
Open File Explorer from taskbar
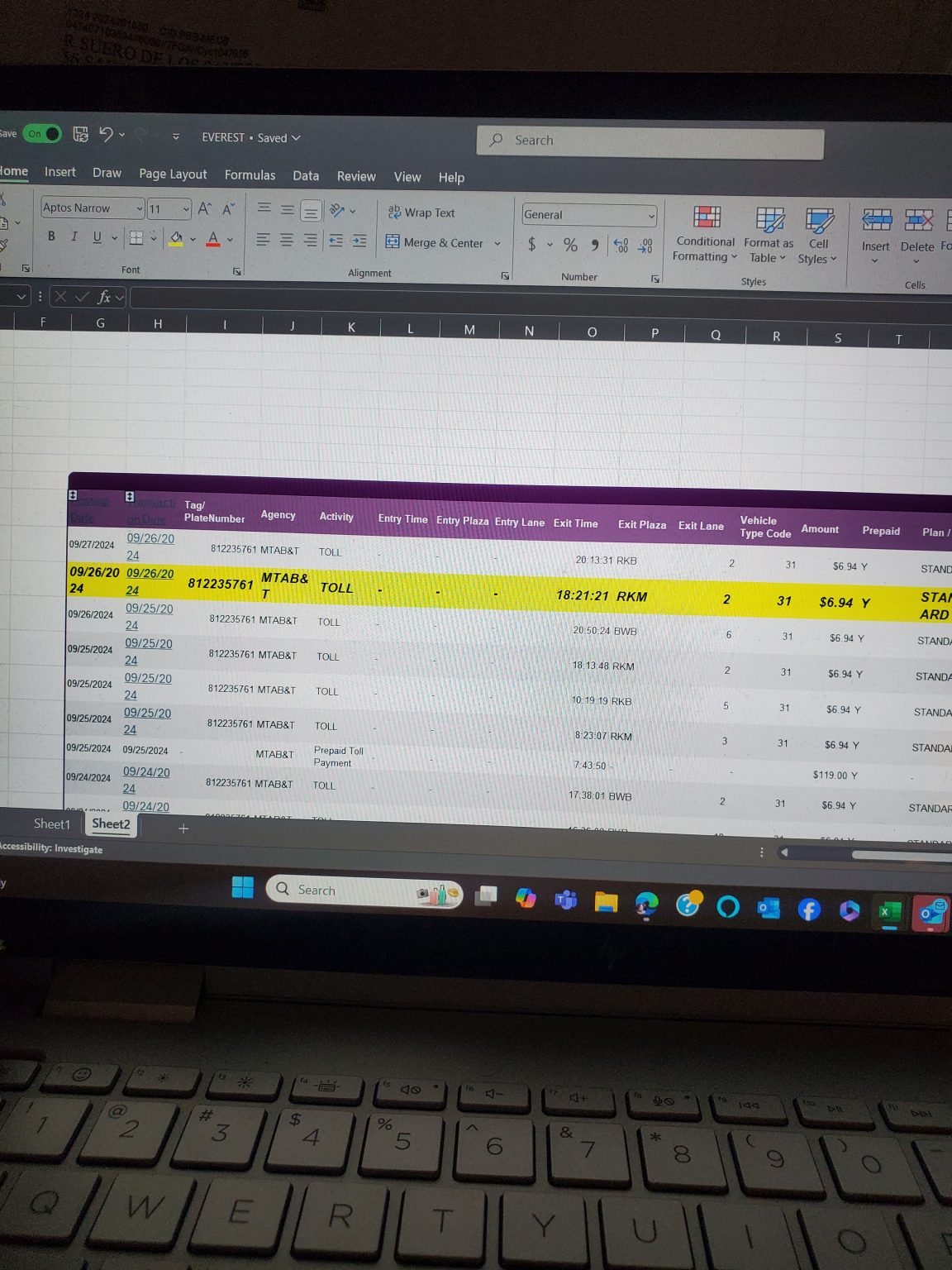pos(606,902)
